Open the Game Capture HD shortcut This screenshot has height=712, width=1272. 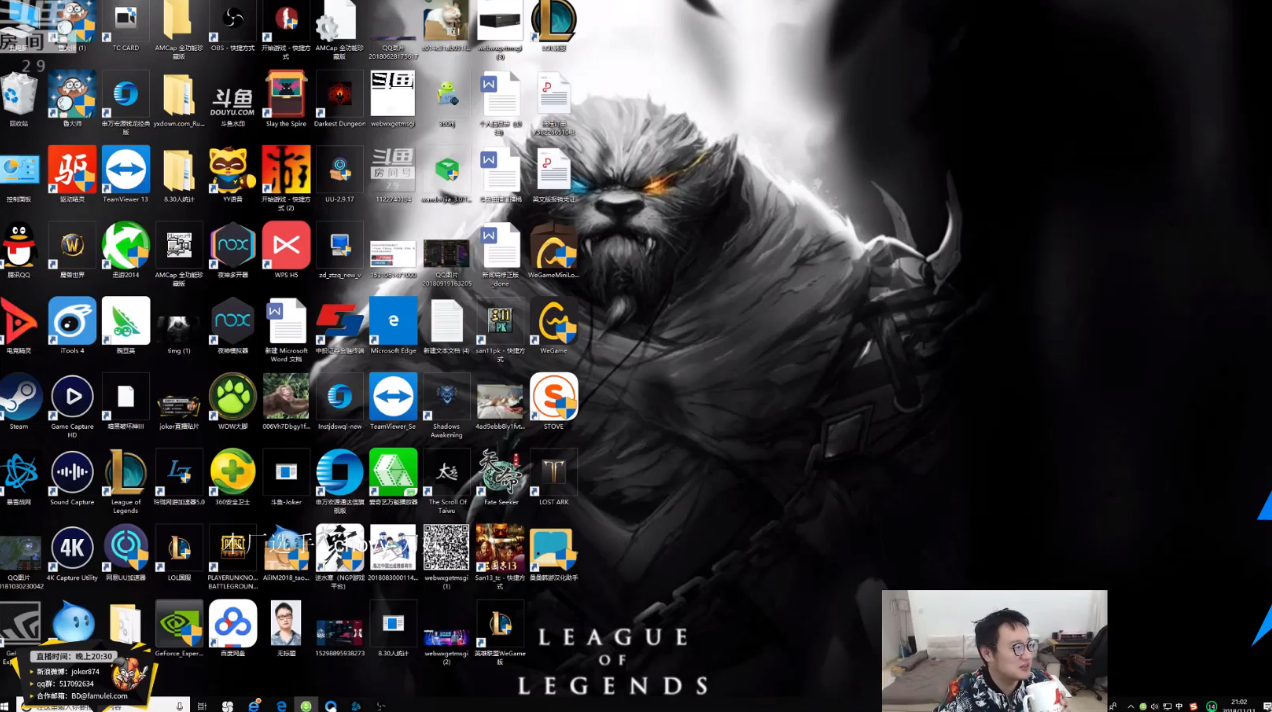pos(72,397)
